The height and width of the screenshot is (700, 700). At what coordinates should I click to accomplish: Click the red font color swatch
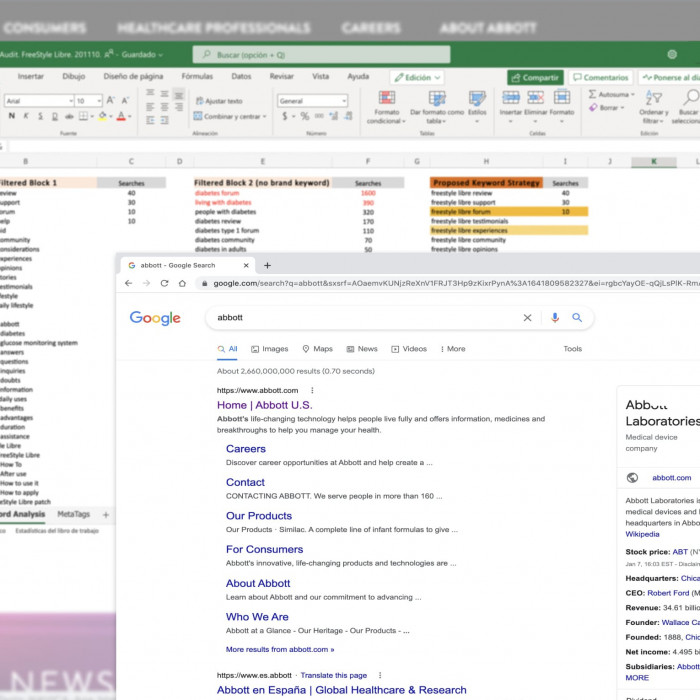pos(120,116)
